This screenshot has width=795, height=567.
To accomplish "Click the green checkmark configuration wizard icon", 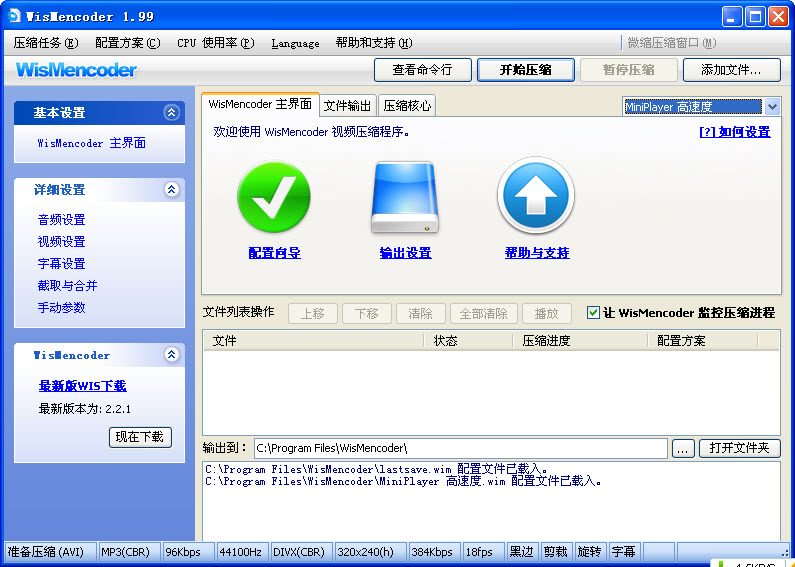I will point(274,197).
